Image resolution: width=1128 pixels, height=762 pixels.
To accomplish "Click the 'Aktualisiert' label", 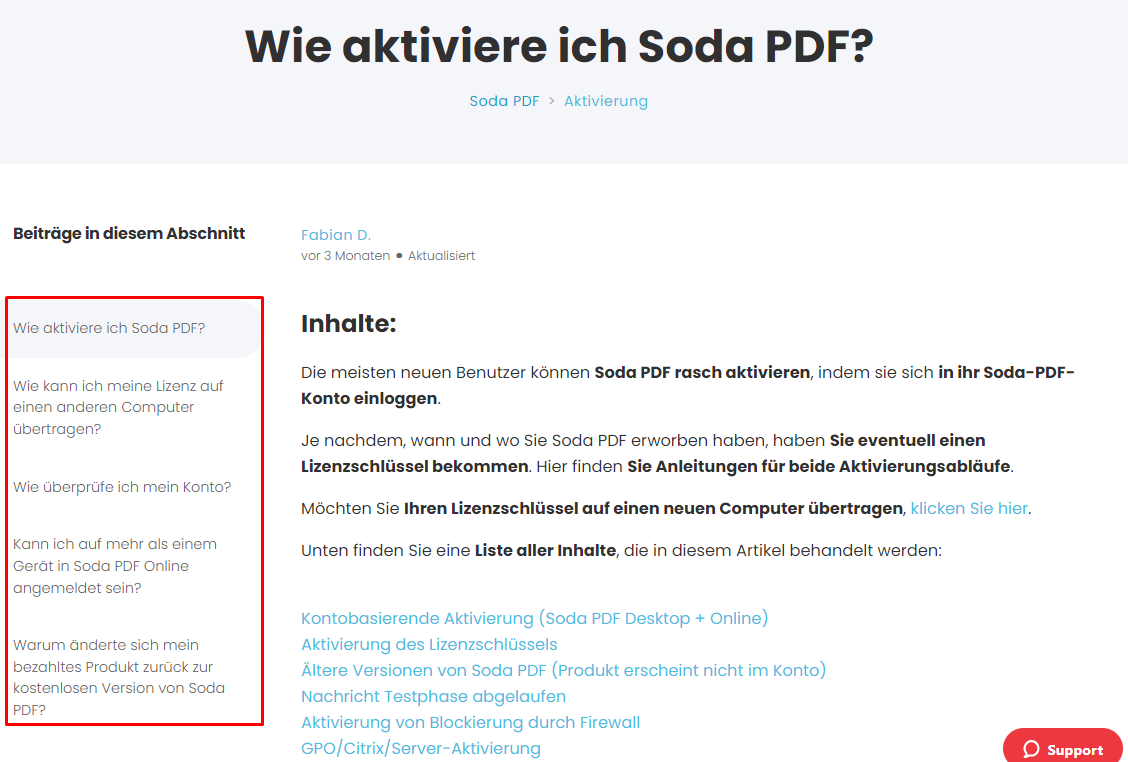I will coord(442,256).
